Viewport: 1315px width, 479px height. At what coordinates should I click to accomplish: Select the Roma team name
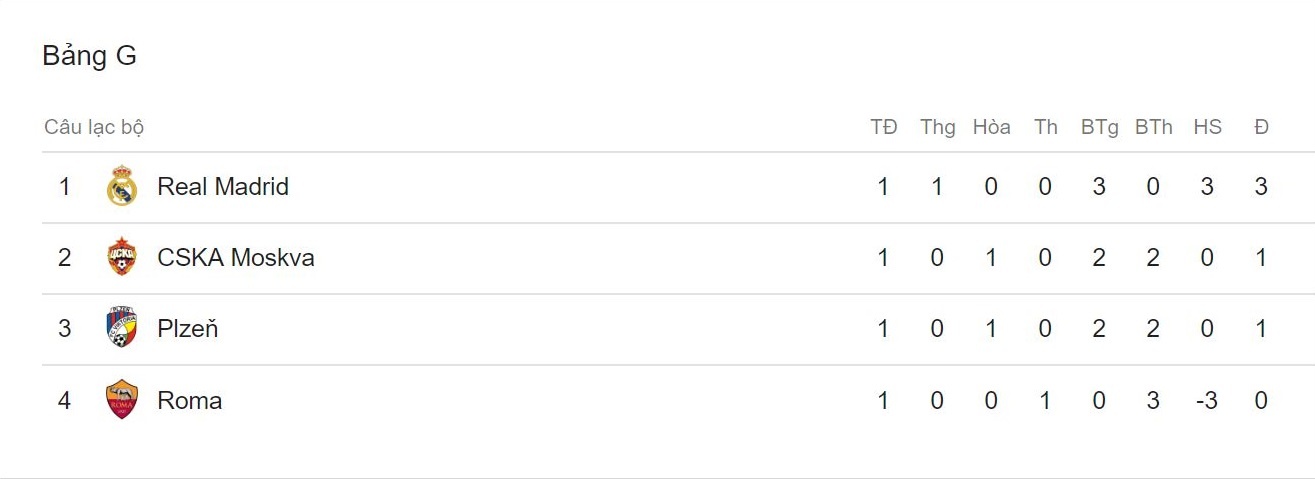pos(190,400)
